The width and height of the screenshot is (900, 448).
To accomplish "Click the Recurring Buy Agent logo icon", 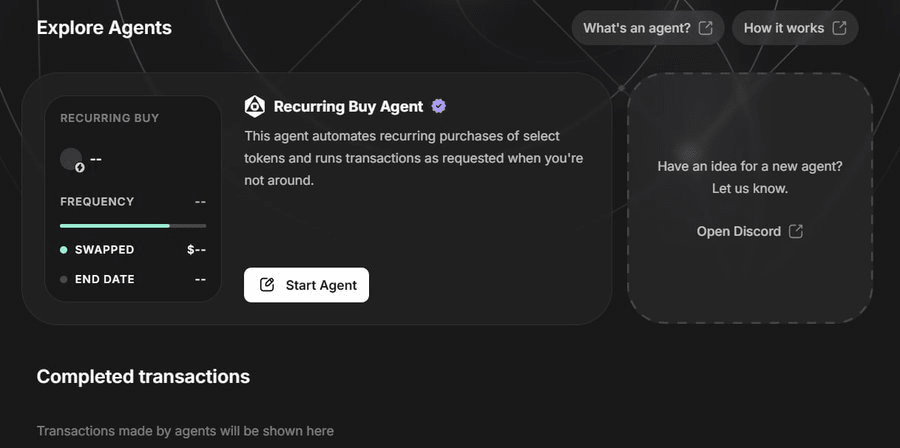I will coord(255,106).
